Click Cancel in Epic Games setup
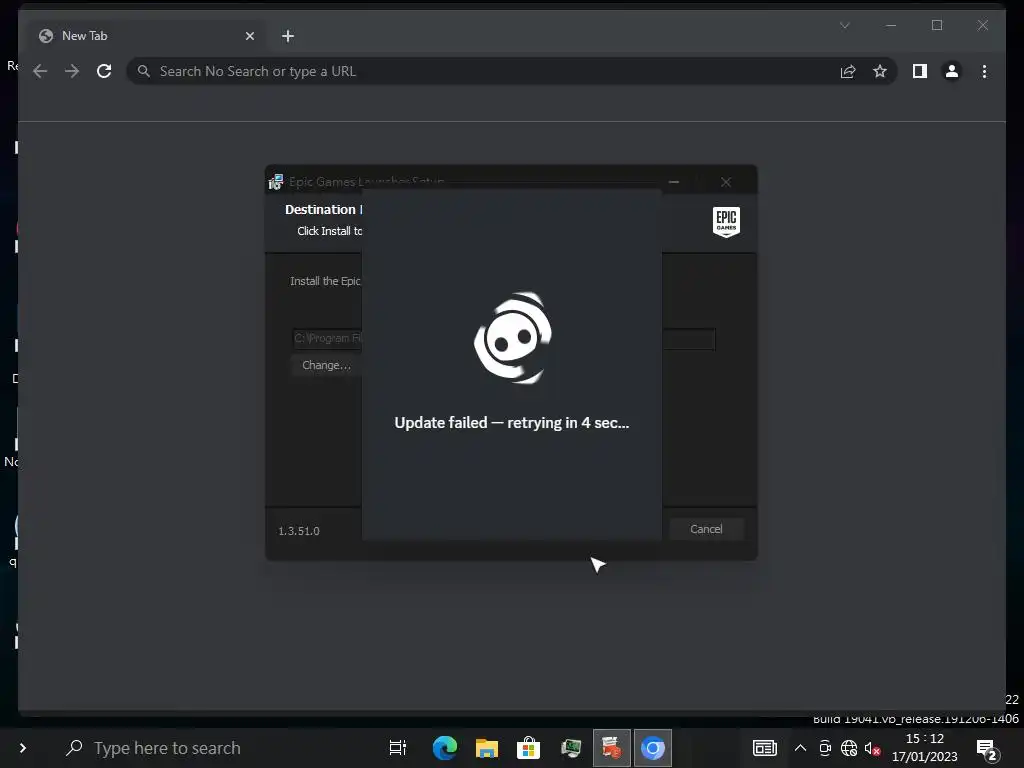The image size is (1024, 768). coord(706,529)
